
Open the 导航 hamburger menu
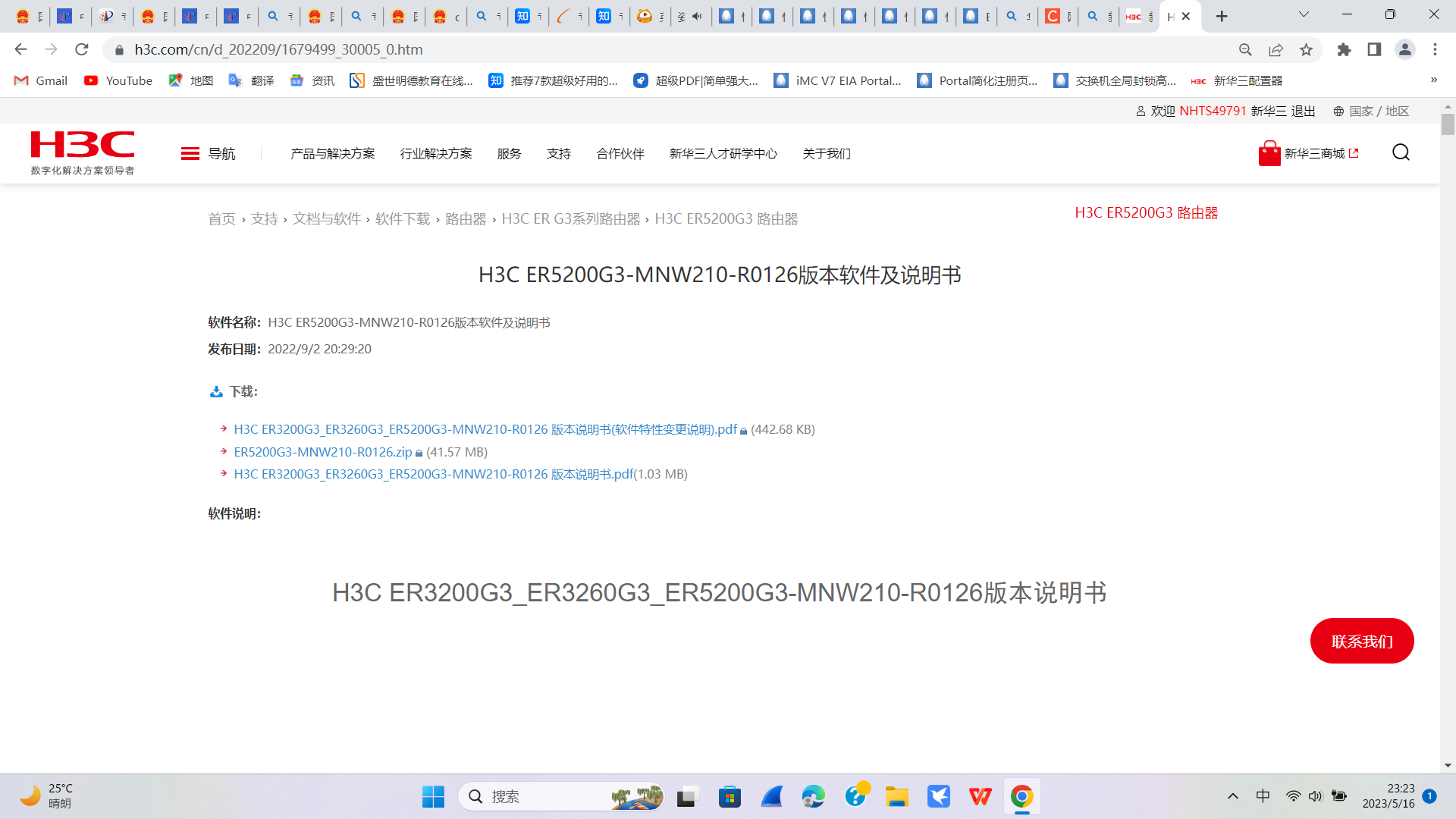(x=190, y=154)
